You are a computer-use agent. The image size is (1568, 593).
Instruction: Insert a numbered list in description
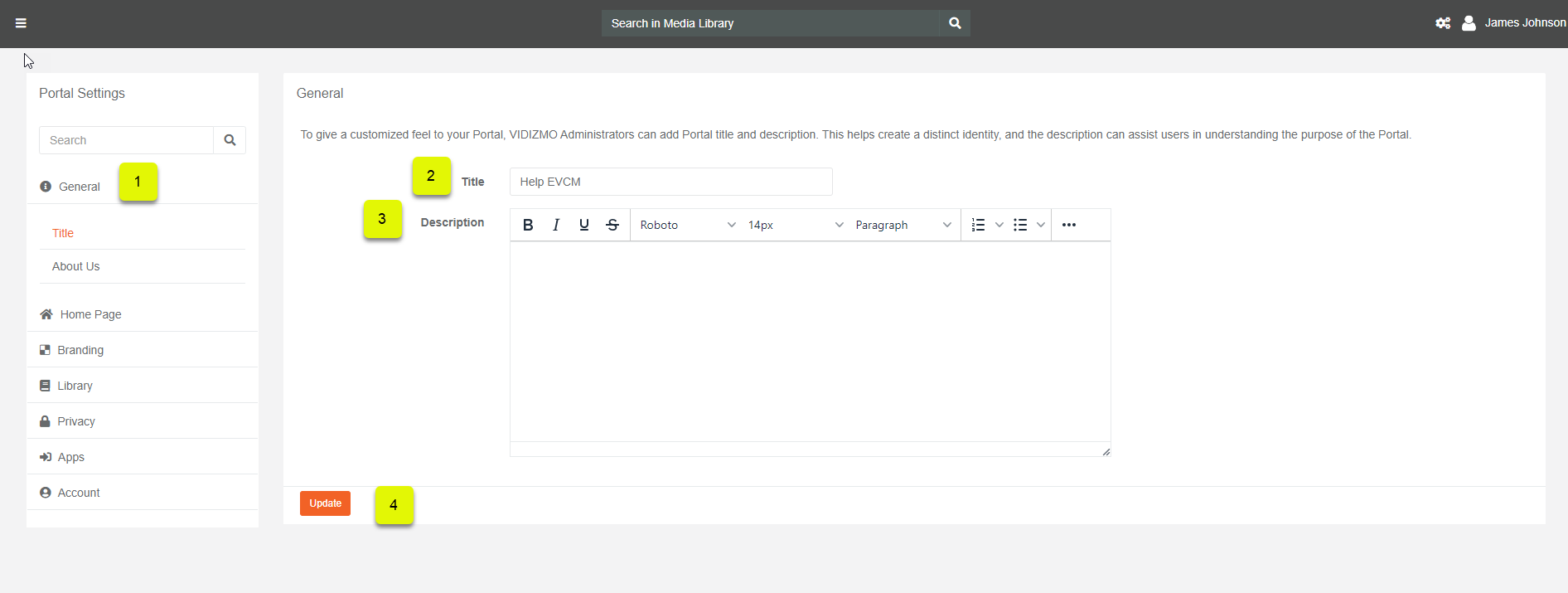click(978, 225)
